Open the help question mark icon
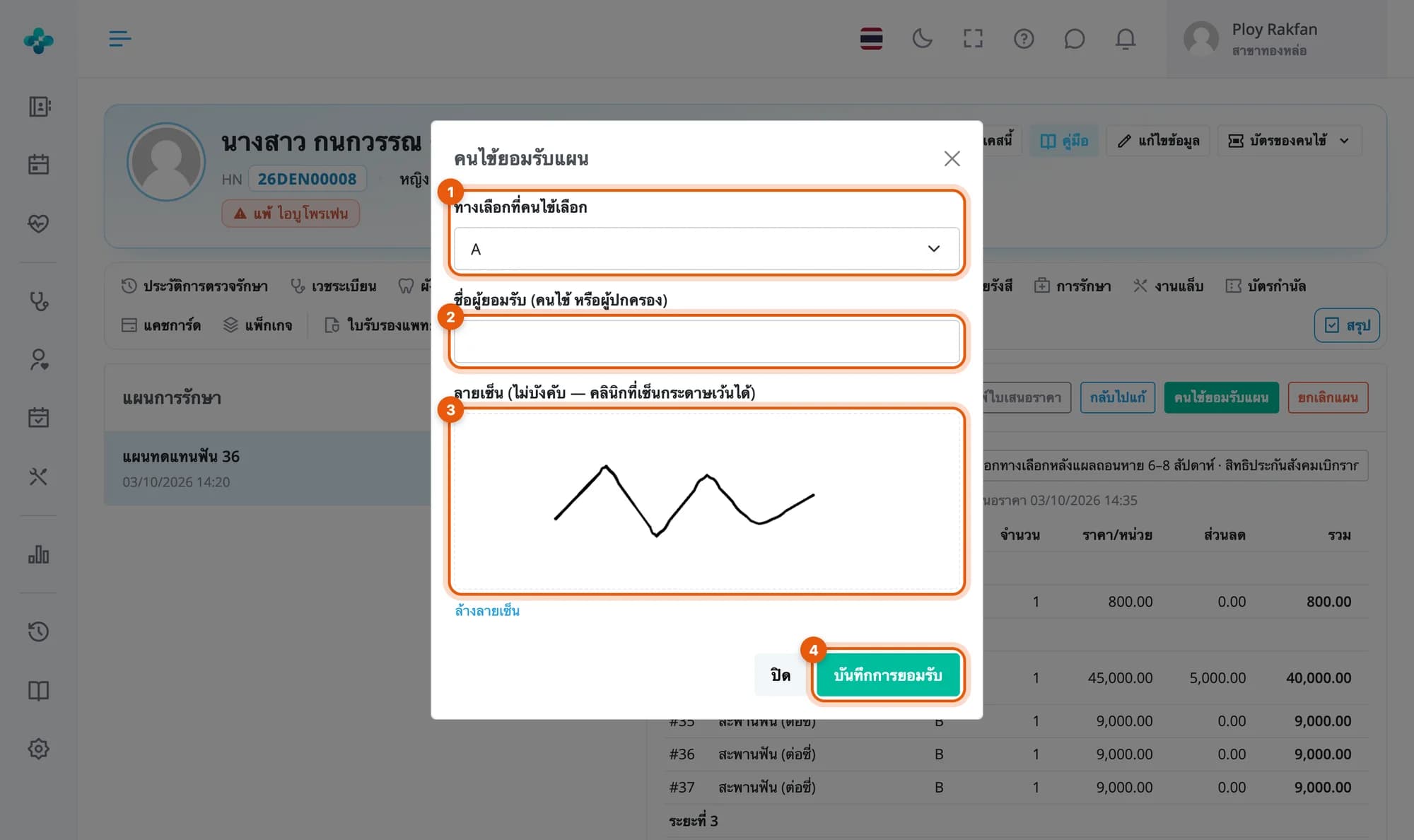The image size is (1414, 840). pos(1024,38)
